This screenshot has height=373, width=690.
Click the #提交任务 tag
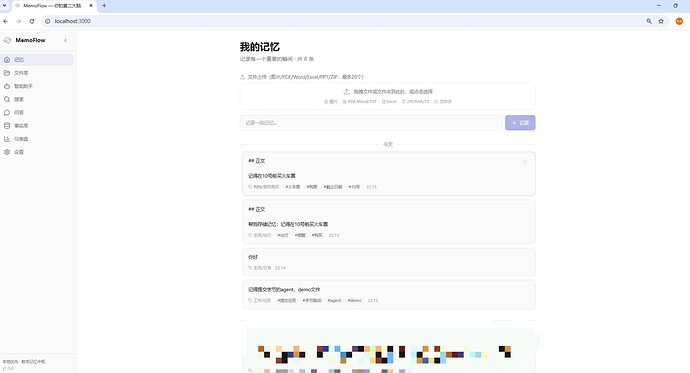tap(287, 300)
